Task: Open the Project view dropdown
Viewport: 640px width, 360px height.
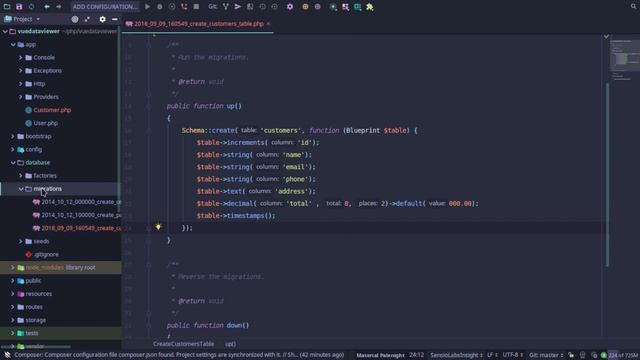Action: 22,19
